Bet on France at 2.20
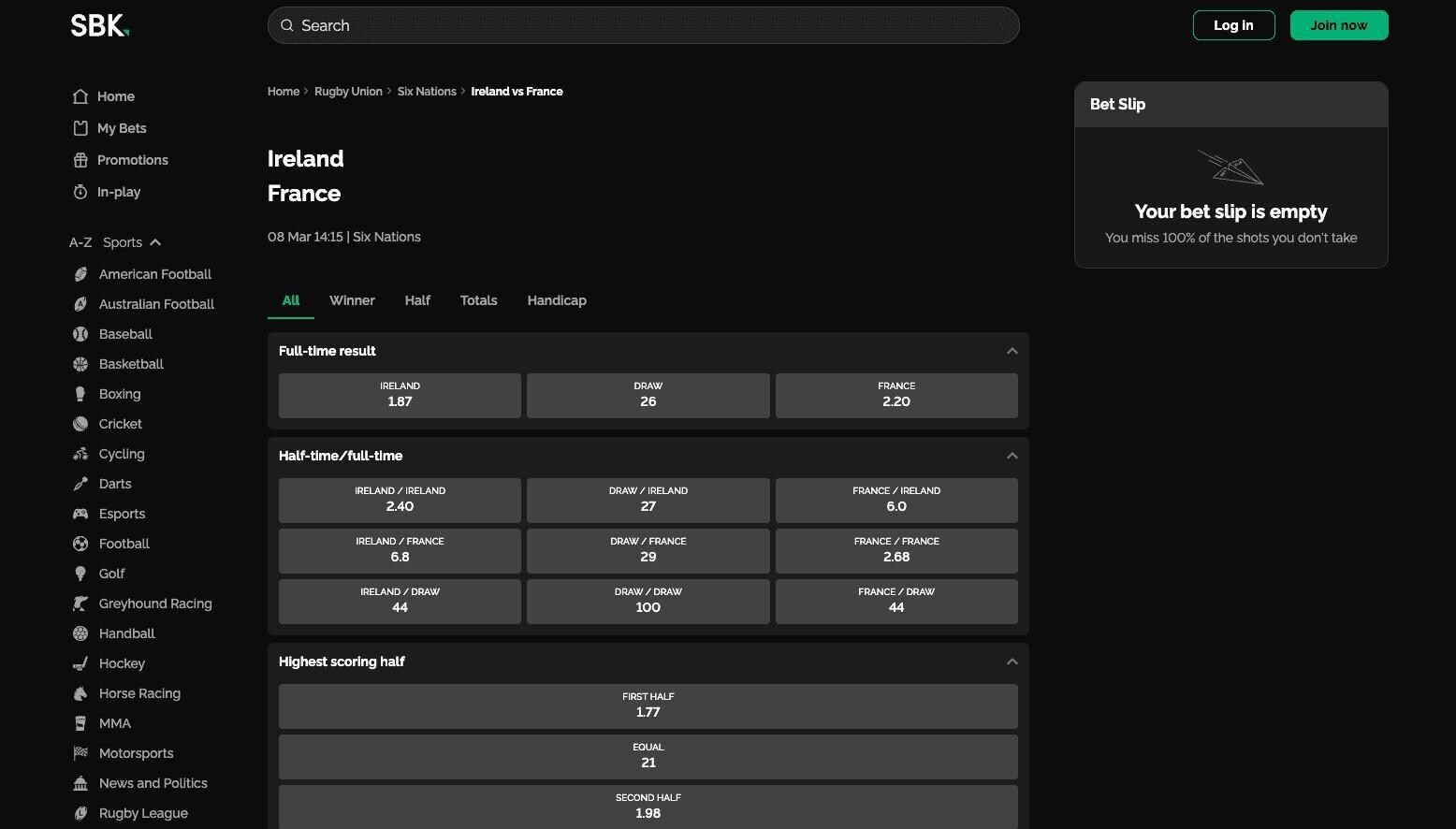The height and width of the screenshot is (829, 1456). [x=896, y=396]
